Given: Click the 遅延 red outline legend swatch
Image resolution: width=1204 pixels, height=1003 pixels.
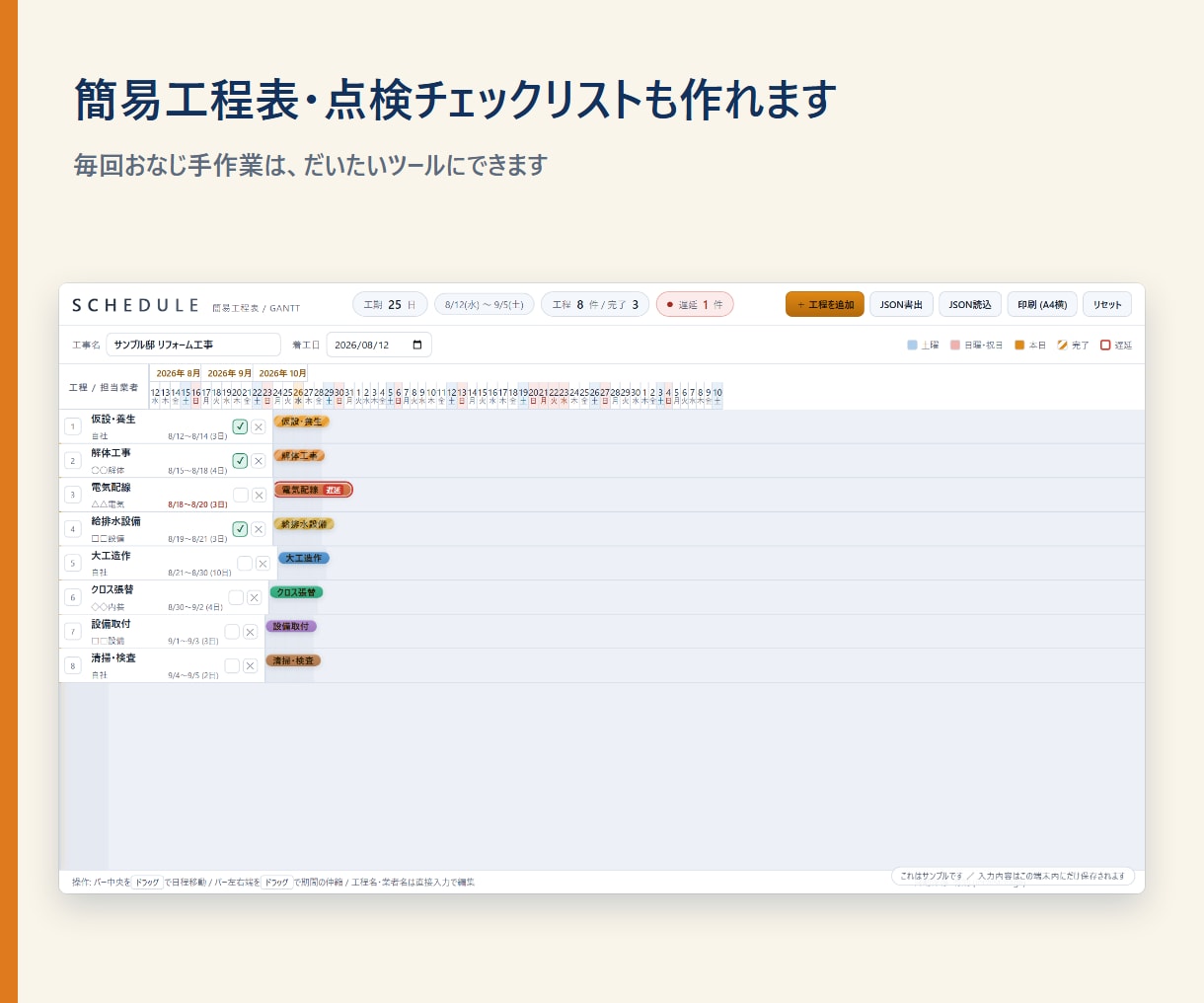Looking at the screenshot, I should pos(1105,345).
